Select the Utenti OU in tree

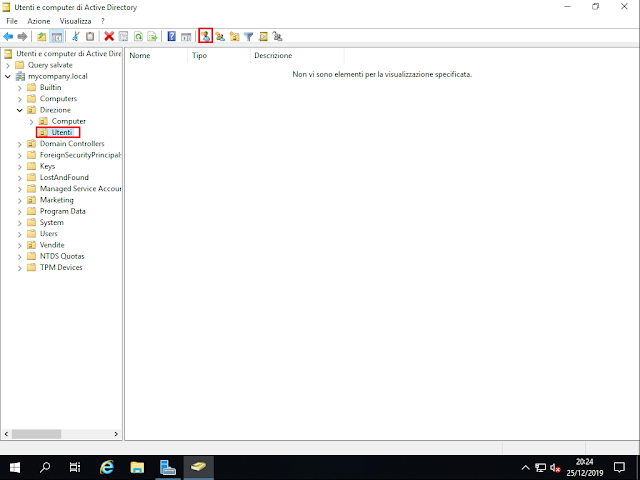coord(62,132)
